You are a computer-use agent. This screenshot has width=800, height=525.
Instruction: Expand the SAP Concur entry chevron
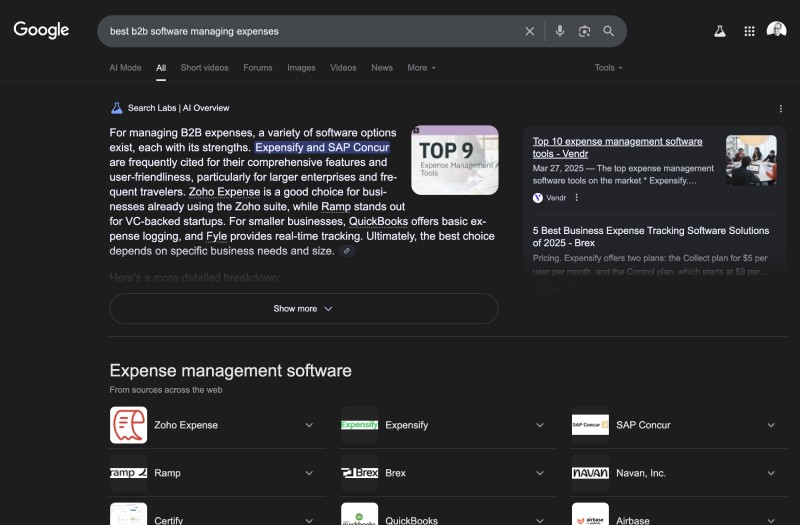coord(771,425)
